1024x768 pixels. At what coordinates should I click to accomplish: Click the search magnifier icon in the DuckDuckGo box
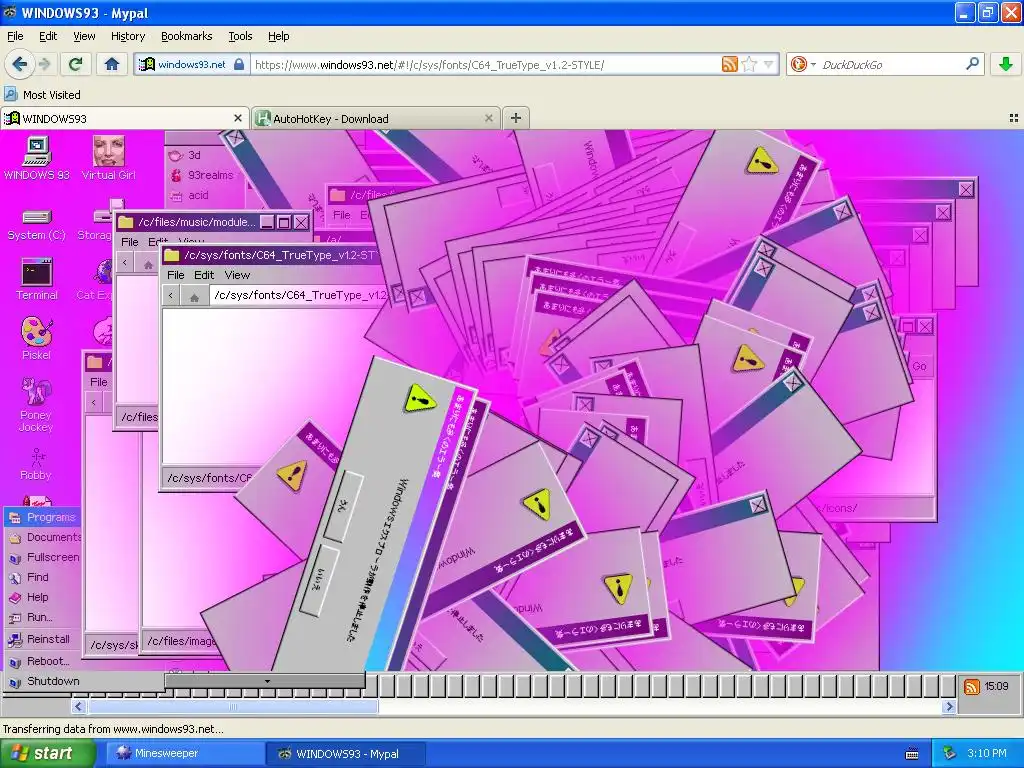pyautogui.click(x=972, y=64)
